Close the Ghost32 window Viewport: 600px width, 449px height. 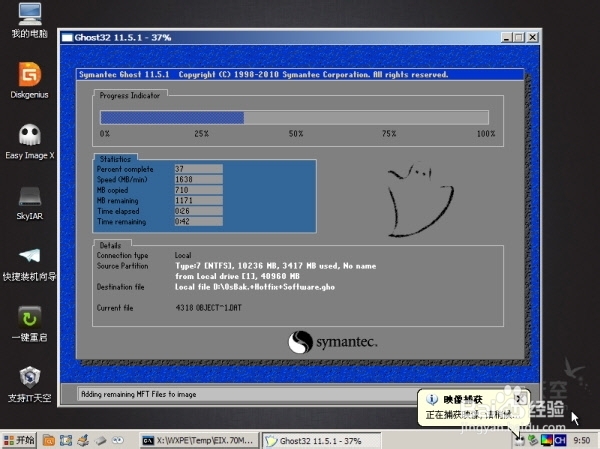coord(533,38)
